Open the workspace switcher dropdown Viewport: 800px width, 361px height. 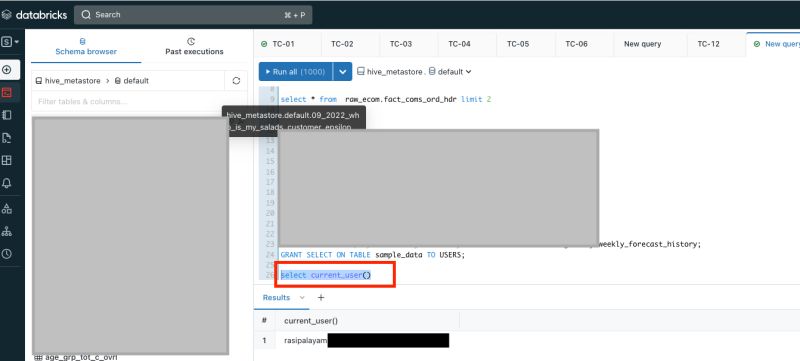pyautogui.click(x=10, y=42)
